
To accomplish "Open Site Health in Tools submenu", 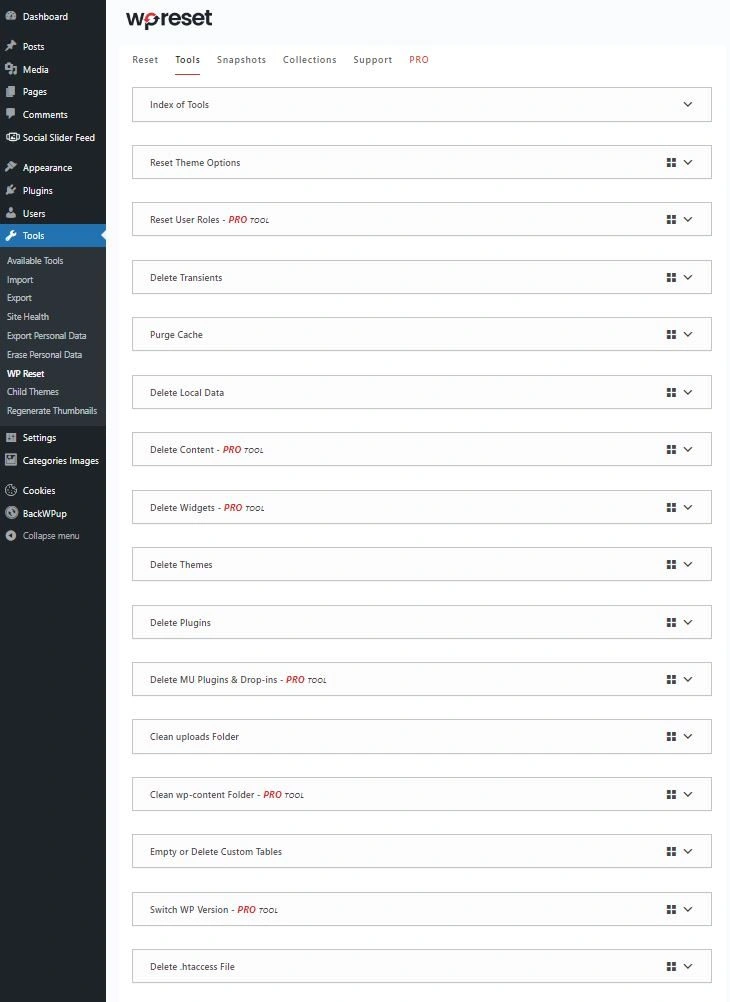I will [28, 317].
